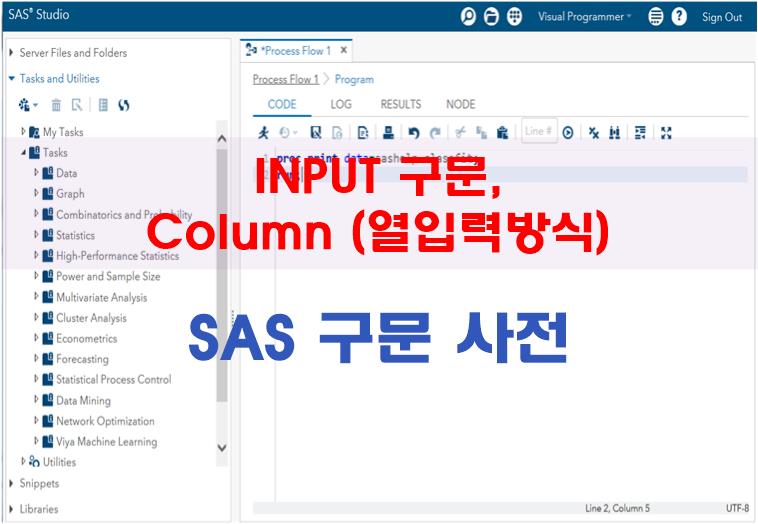Click the tasks tree vertical scrollbar thumb

point(222,276)
